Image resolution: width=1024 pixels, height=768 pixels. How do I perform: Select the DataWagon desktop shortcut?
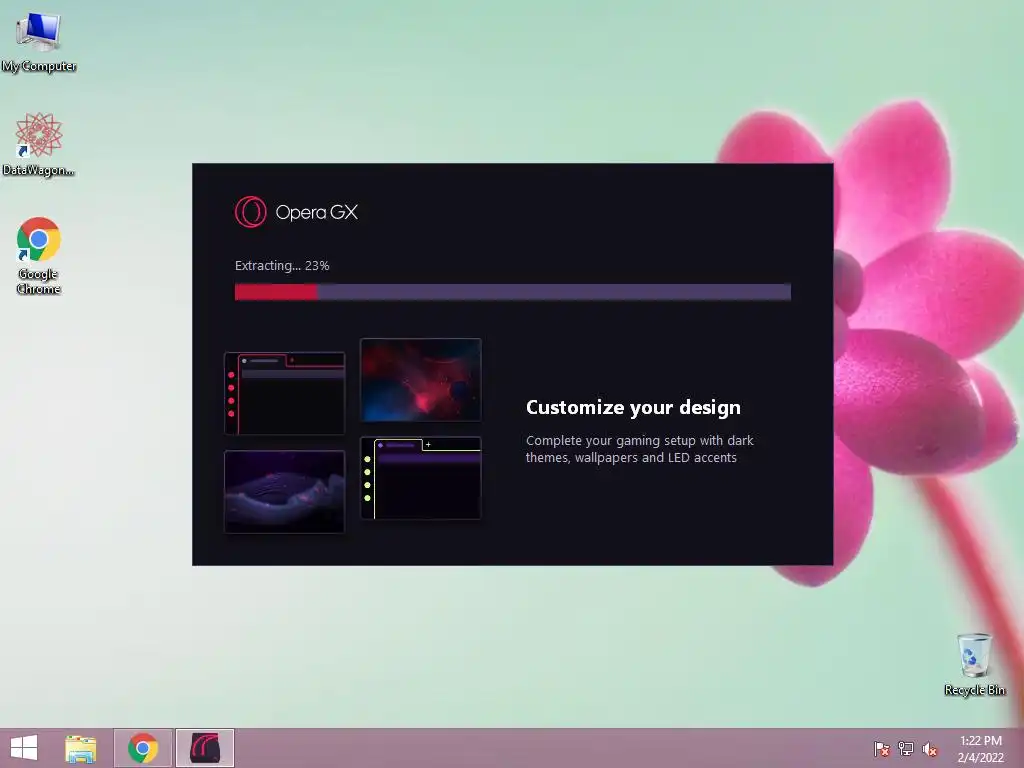tap(39, 144)
